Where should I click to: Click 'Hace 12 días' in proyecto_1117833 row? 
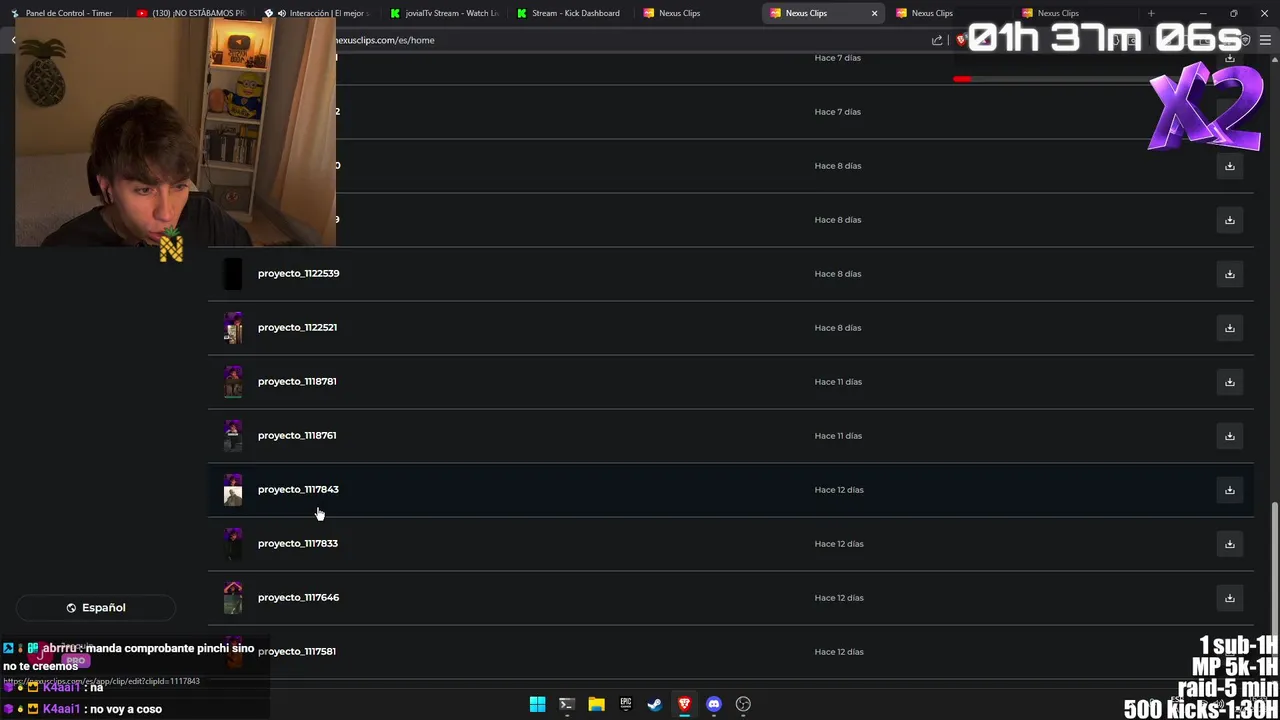click(839, 544)
